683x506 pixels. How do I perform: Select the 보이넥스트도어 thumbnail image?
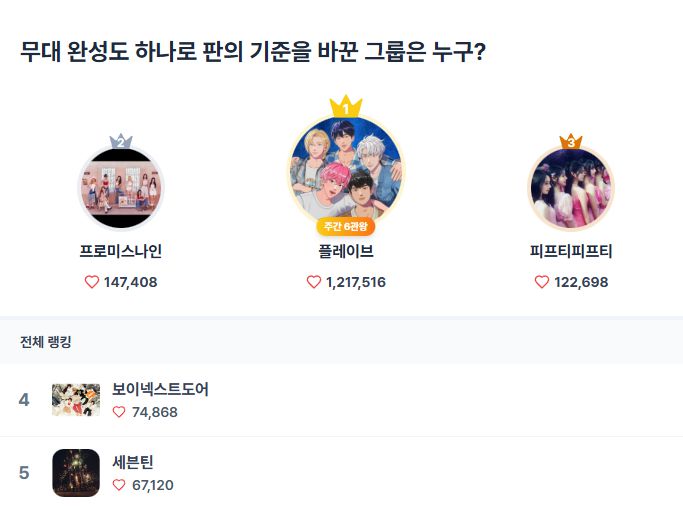point(76,400)
